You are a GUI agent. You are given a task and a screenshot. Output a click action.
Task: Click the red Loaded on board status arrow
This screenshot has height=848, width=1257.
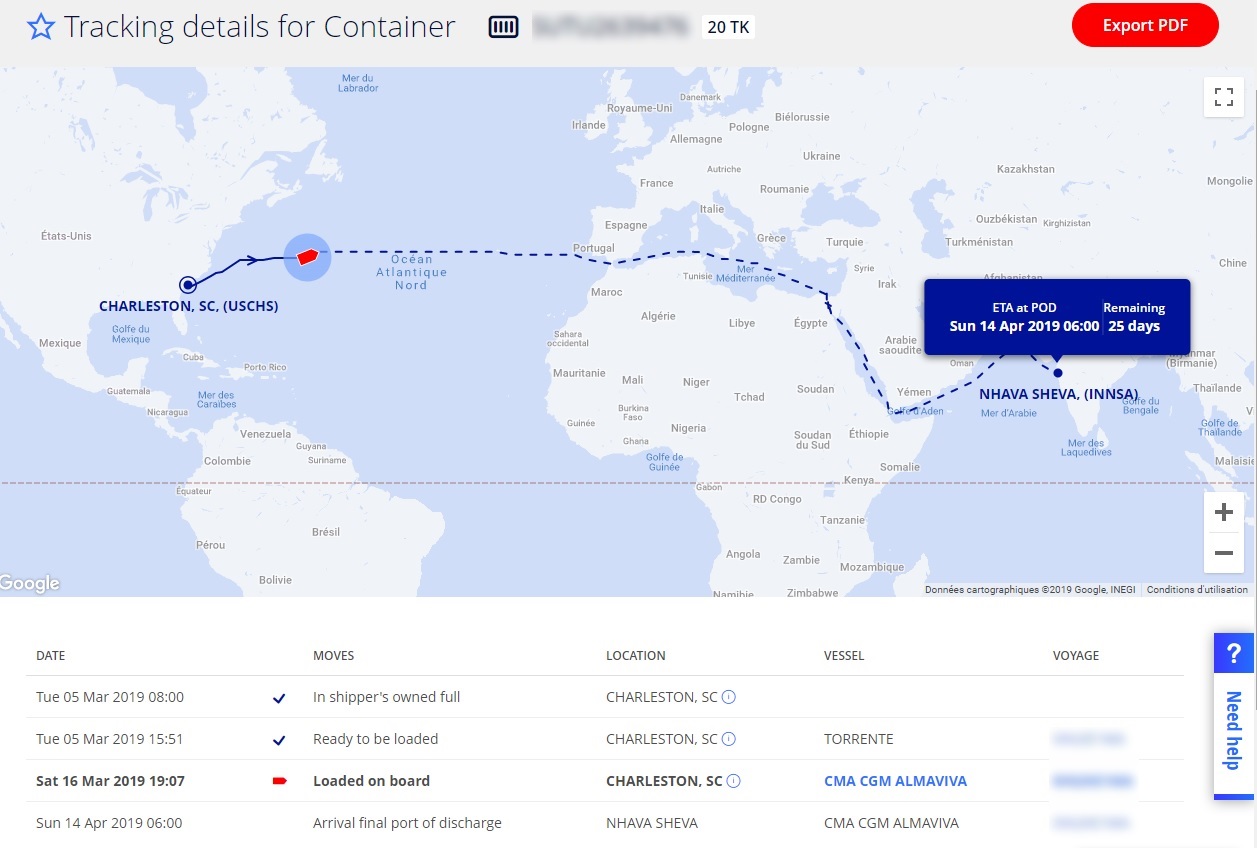click(x=280, y=781)
